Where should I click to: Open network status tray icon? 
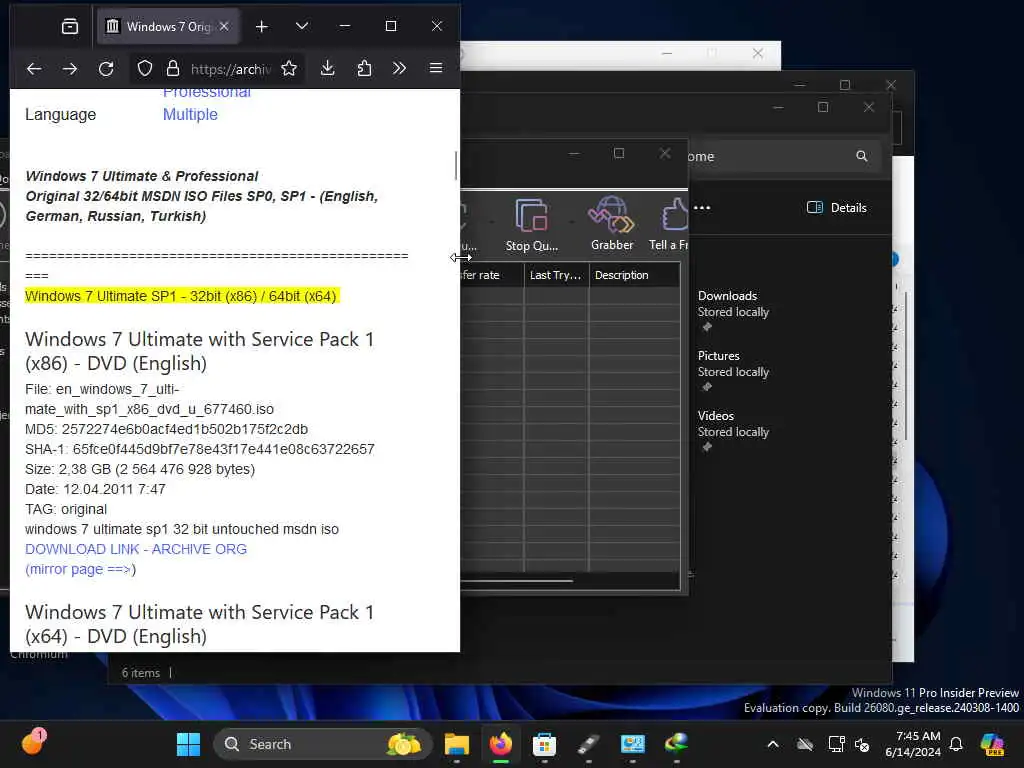point(836,744)
